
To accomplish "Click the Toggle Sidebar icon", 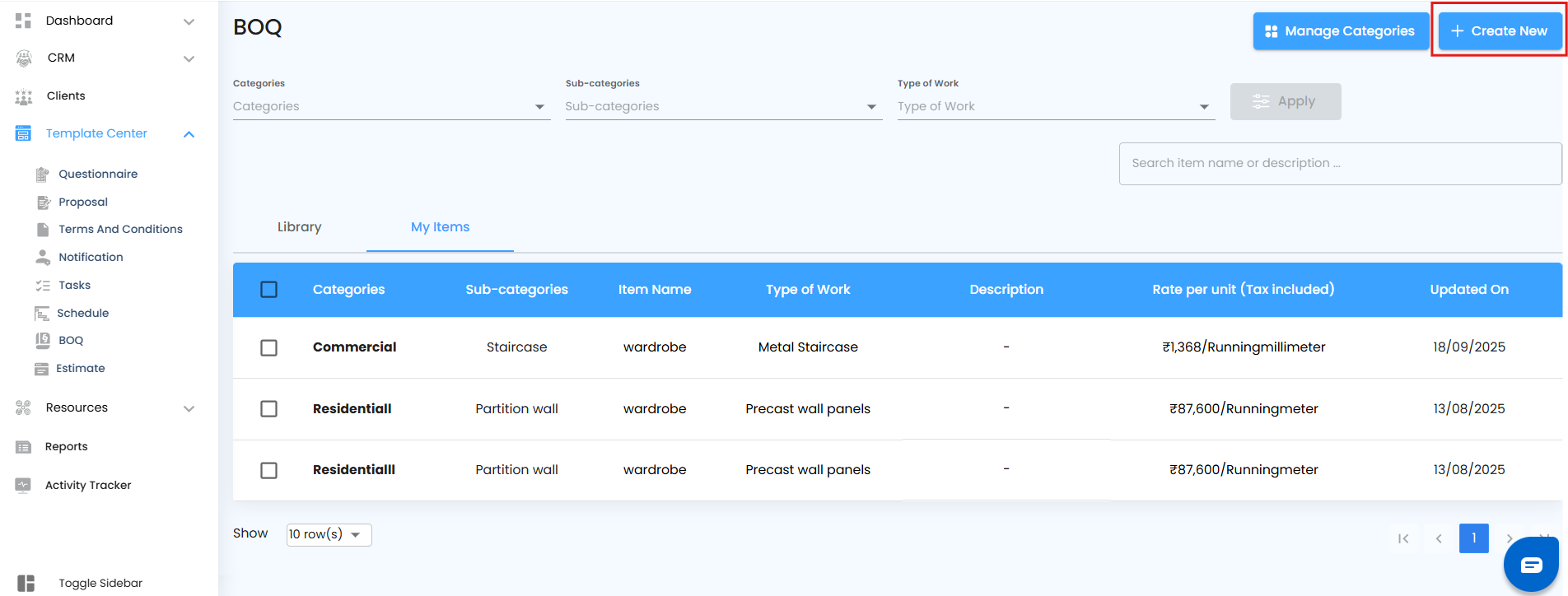I will click(x=26, y=583).
